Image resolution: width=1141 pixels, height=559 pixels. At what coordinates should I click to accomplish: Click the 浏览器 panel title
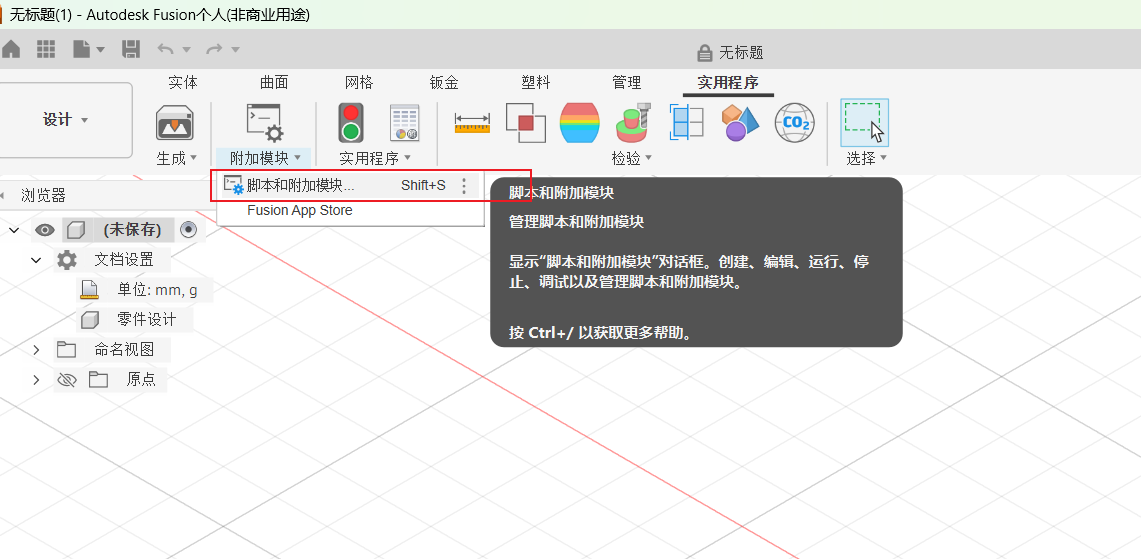tap(43, 195)
